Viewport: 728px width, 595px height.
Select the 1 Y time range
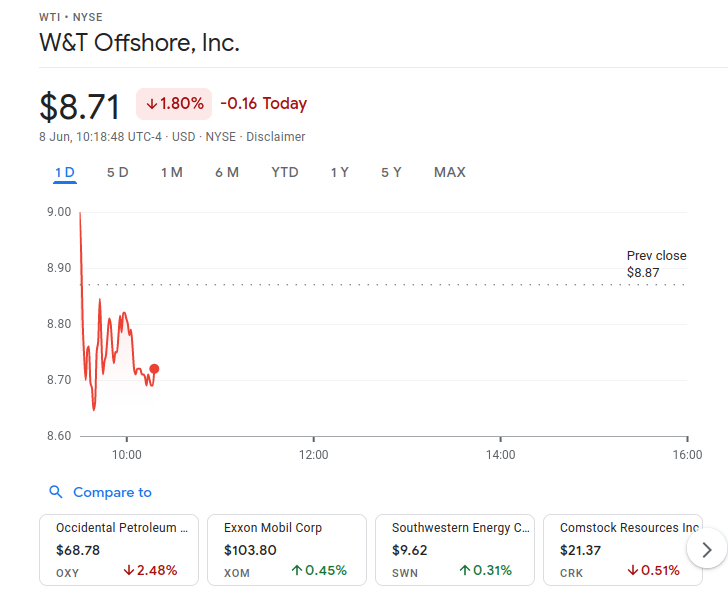pyautogui.click(x=339, y=173)
